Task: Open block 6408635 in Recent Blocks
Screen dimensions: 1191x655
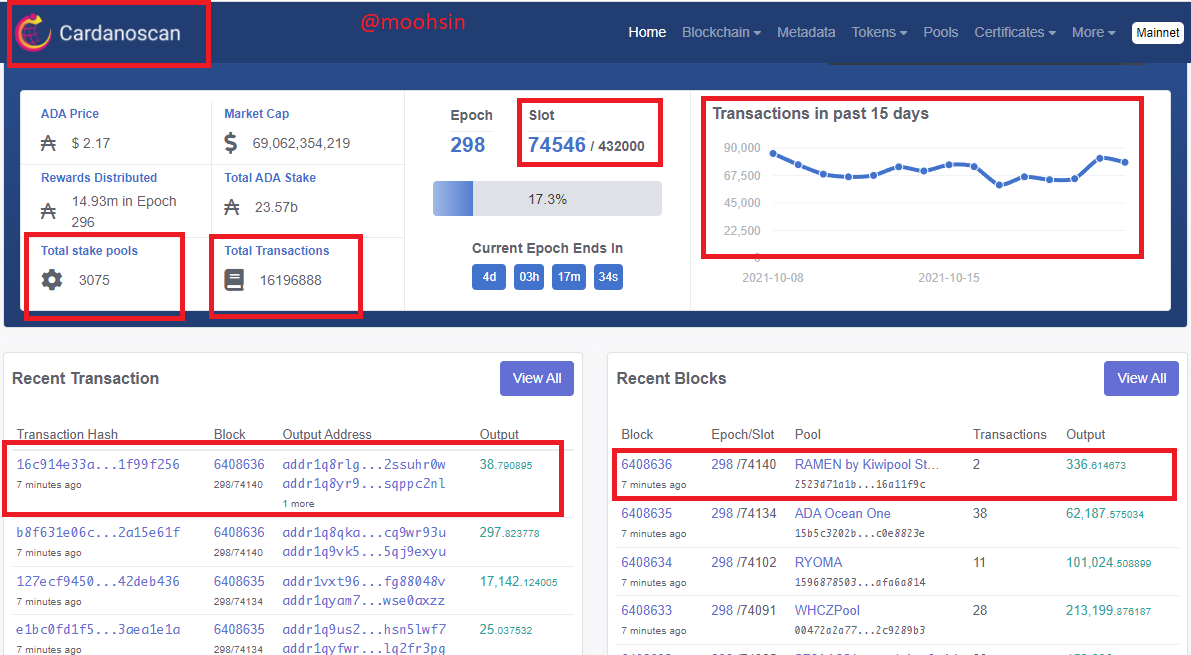Action: (x=646, y=514)
